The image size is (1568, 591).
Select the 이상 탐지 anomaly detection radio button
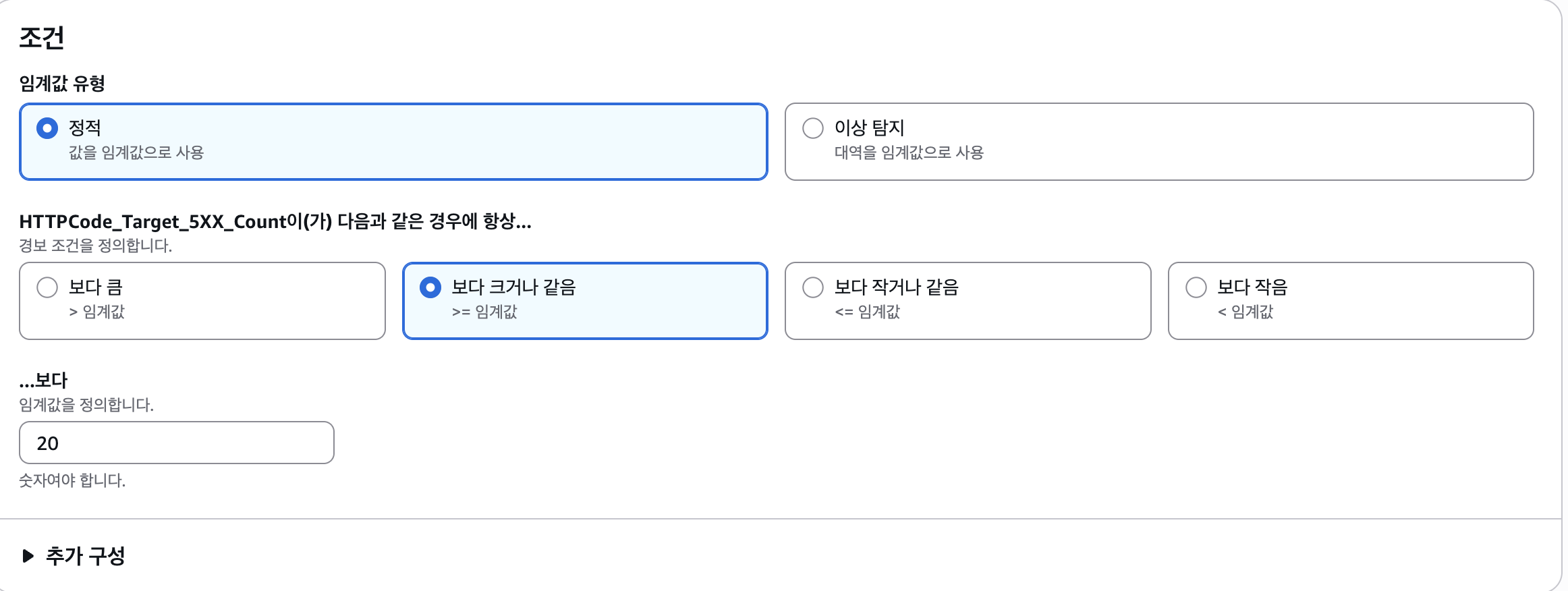click(813, 128)
